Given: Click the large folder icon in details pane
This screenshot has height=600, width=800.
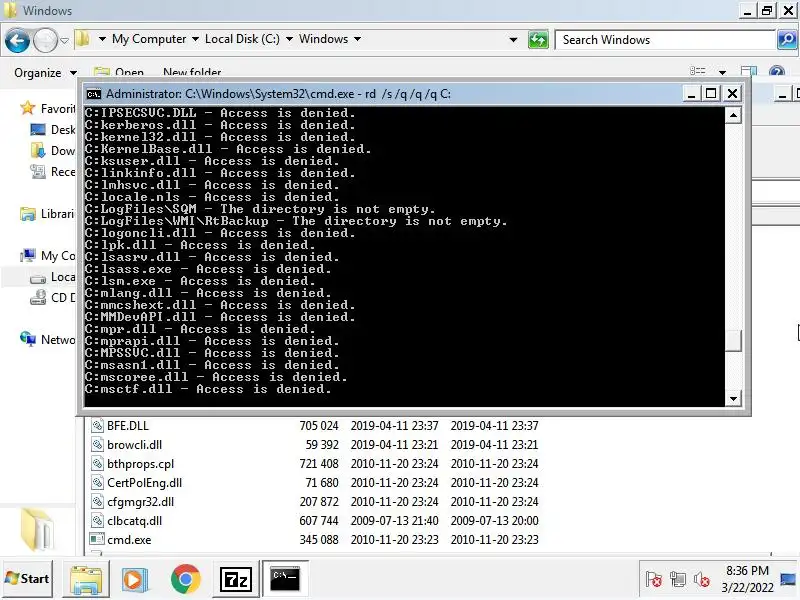Looking at the screenshot, I should point(36,530).
